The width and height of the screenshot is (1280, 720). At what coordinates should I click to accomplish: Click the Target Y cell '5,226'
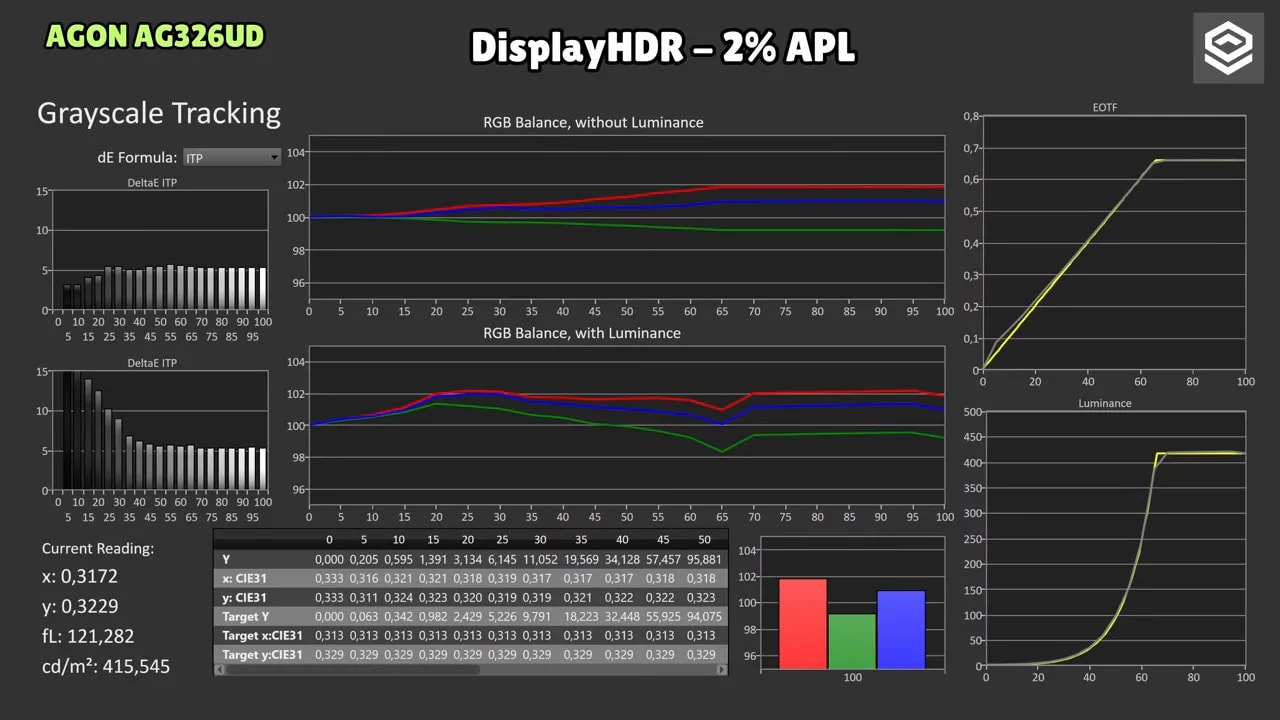click(503, 617)
